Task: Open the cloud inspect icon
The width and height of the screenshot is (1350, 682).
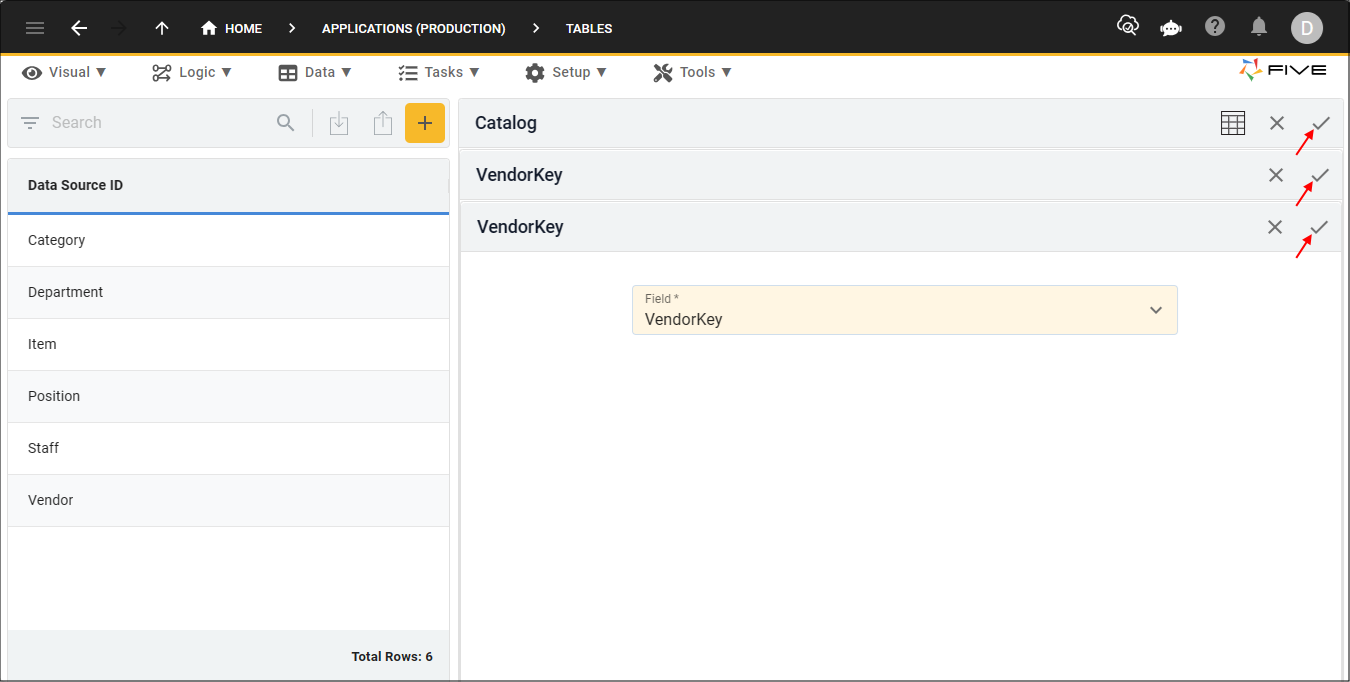Action: (1128, 26)
